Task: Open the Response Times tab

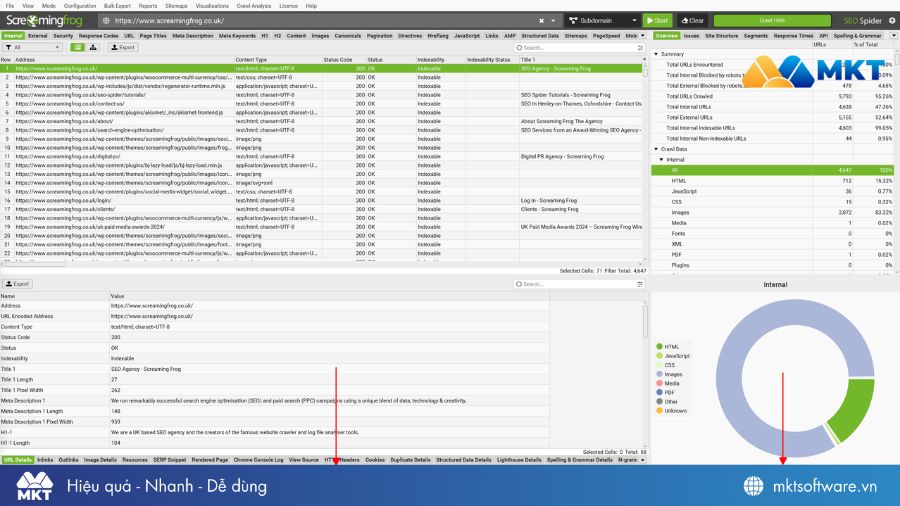Action: 793,36
